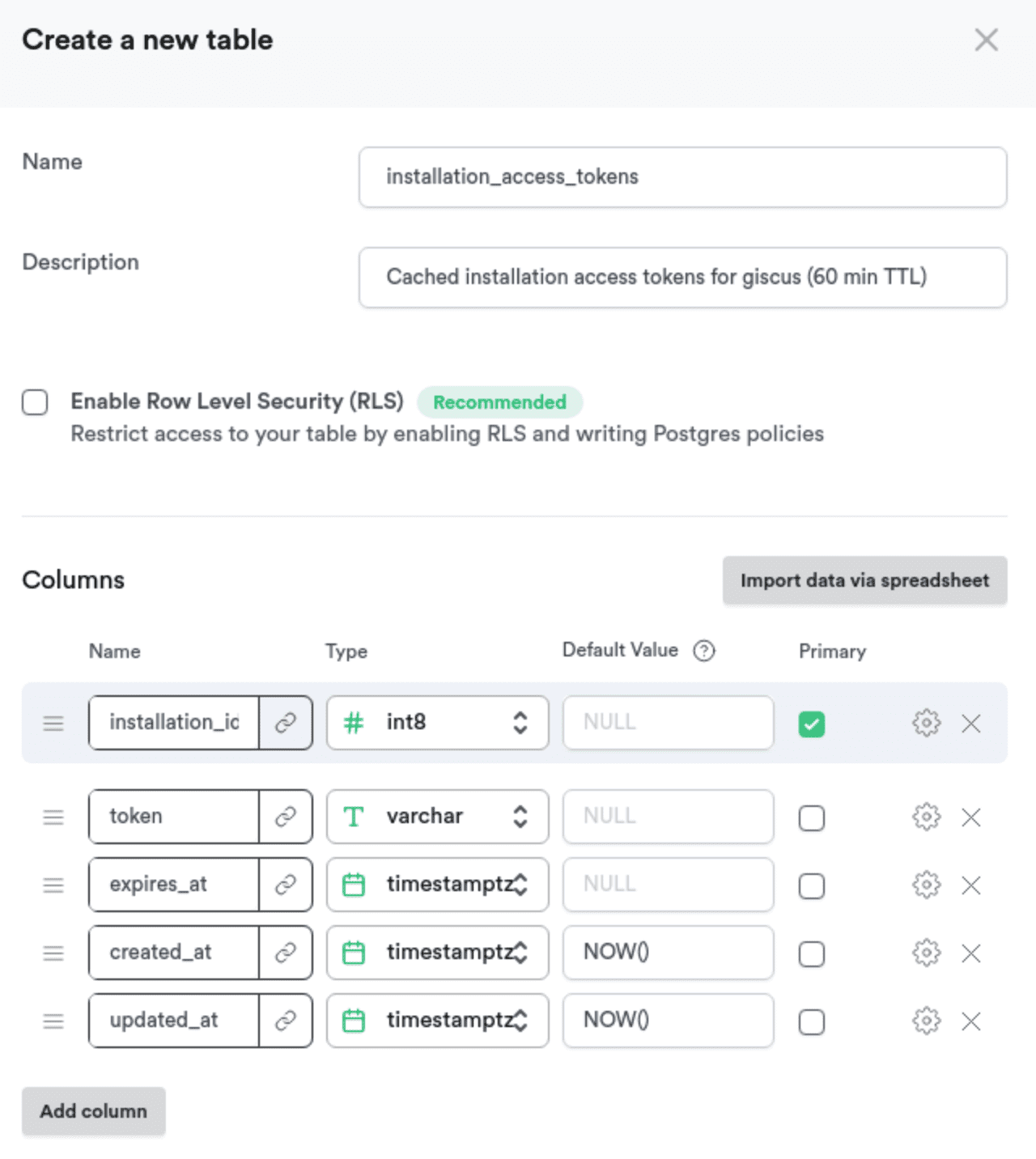This screenshot has width=1036, height=1159.
Task: Click the foreign key link icon for updated_at
Action: [x=285, y=1021]
